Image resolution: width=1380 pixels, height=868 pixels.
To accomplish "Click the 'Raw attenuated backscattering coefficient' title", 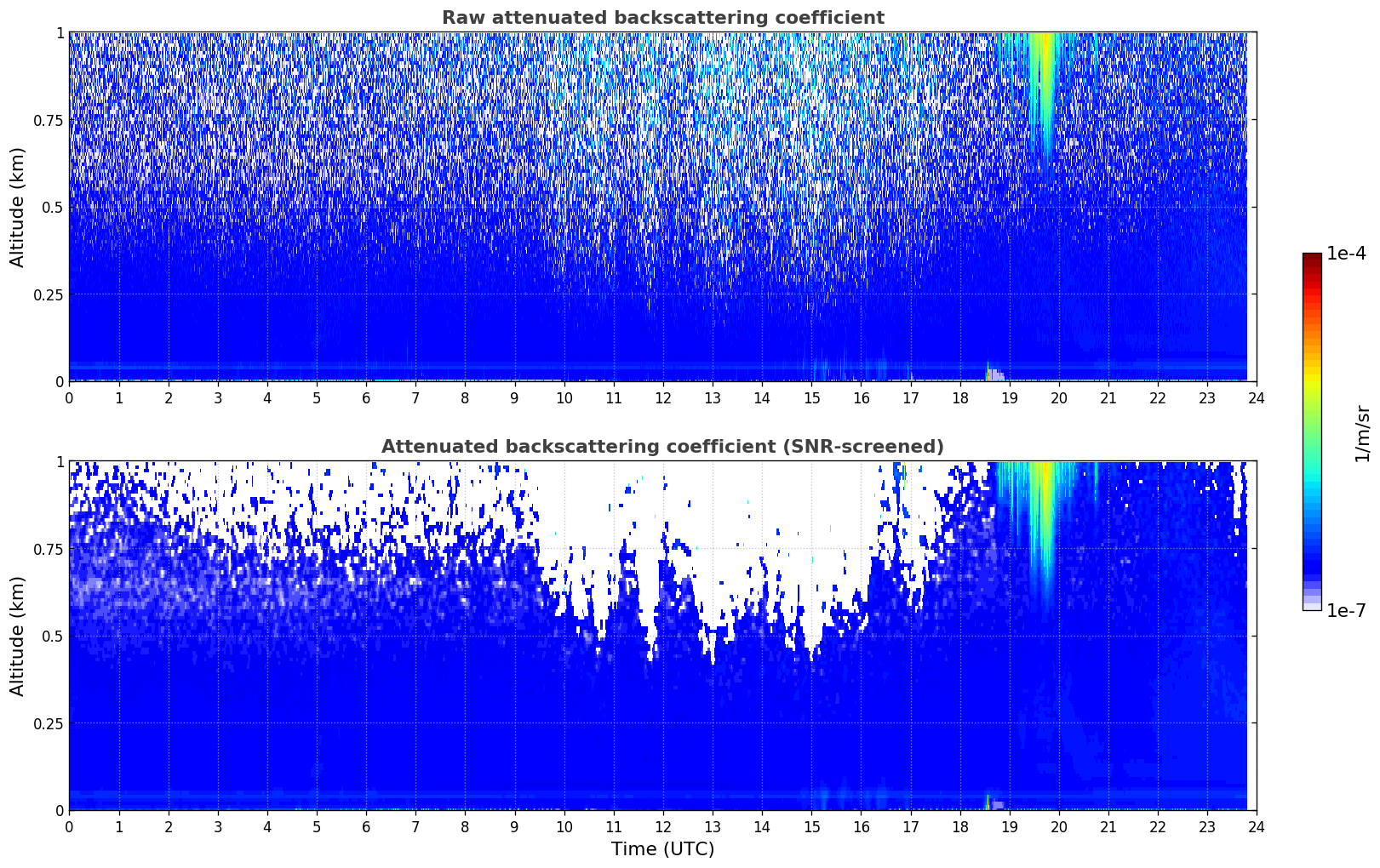I will [x=662, y=18].
